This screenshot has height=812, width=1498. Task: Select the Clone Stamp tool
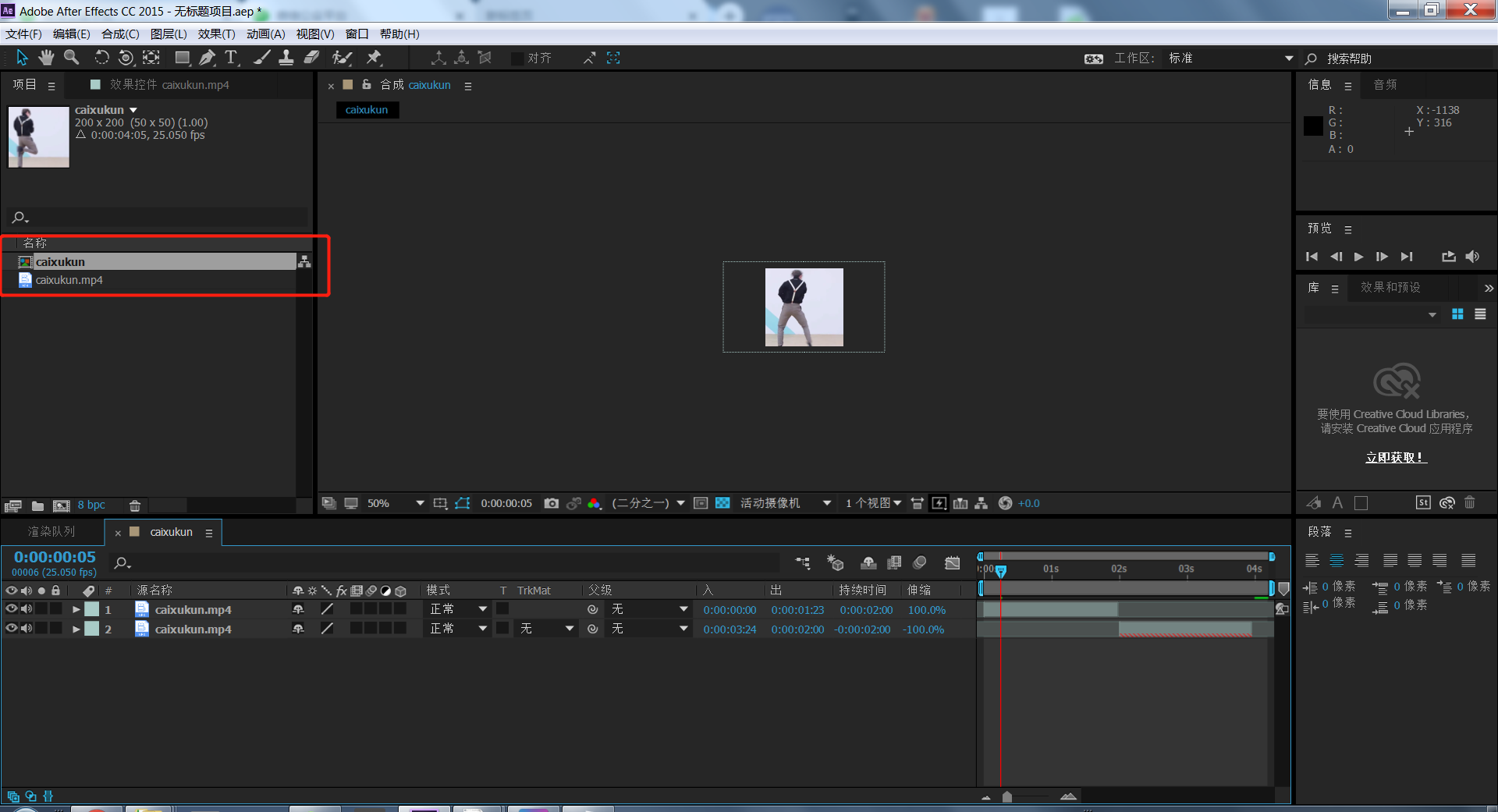coord(286,58)
